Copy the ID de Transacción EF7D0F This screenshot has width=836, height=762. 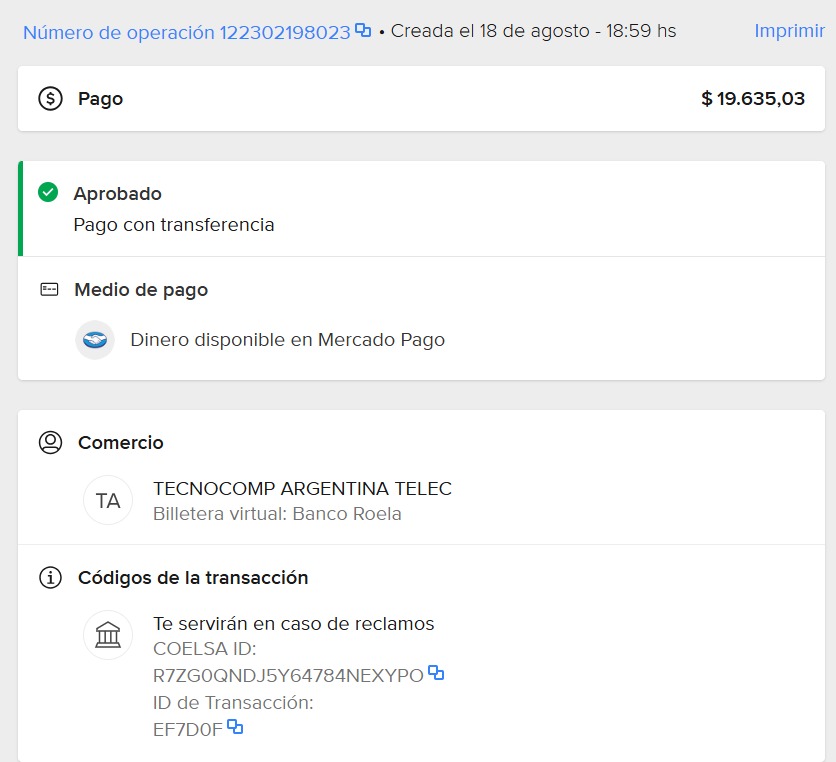(235, 726)
